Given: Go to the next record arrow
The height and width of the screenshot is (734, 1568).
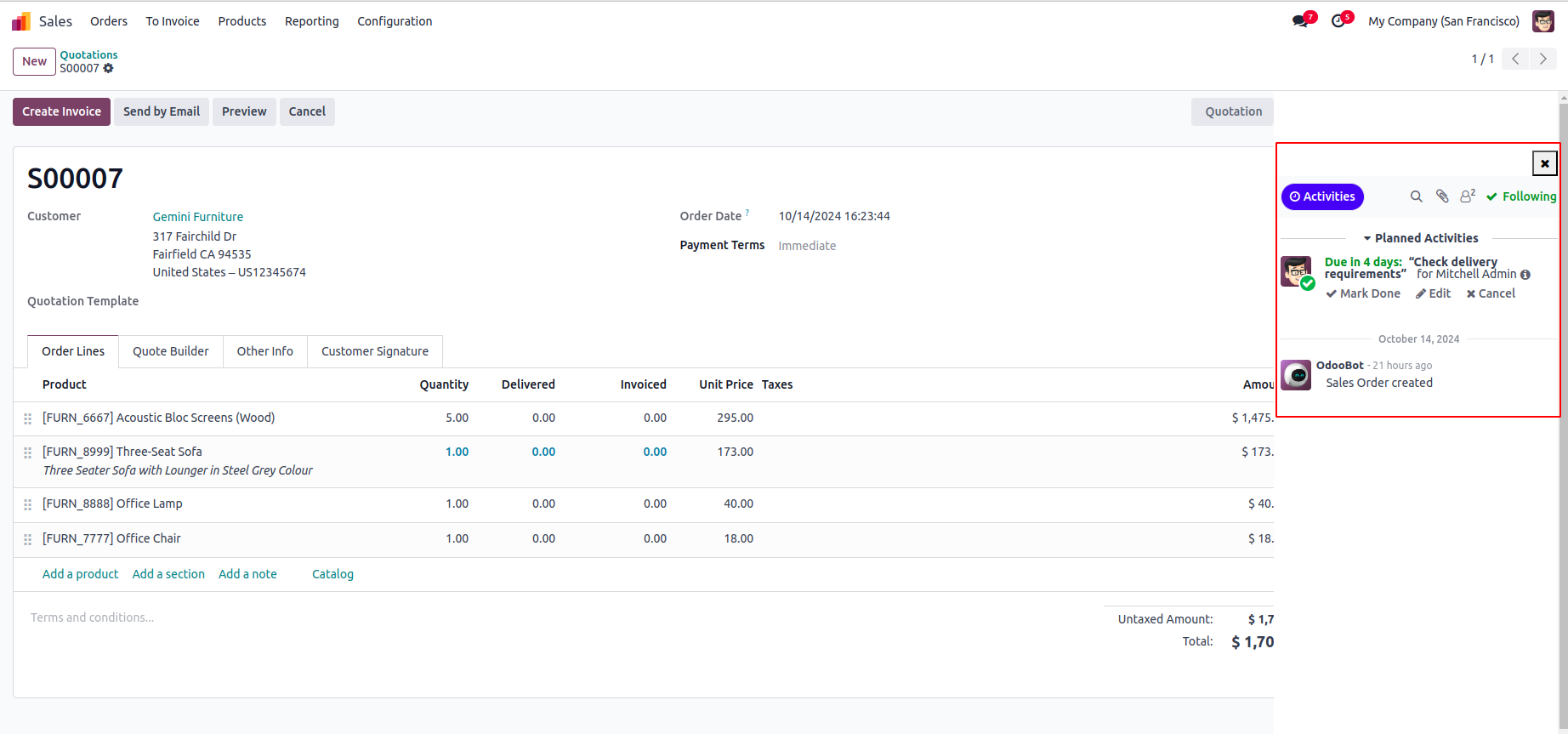Looking at the screenshot, I should pyautogui.click(x=1543, y=59).
